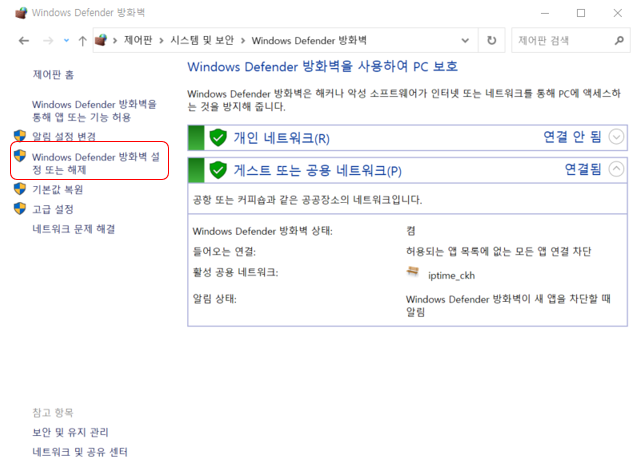Open 보안 및 유지 관리 link
637x470 pixels.
point(70,432)
